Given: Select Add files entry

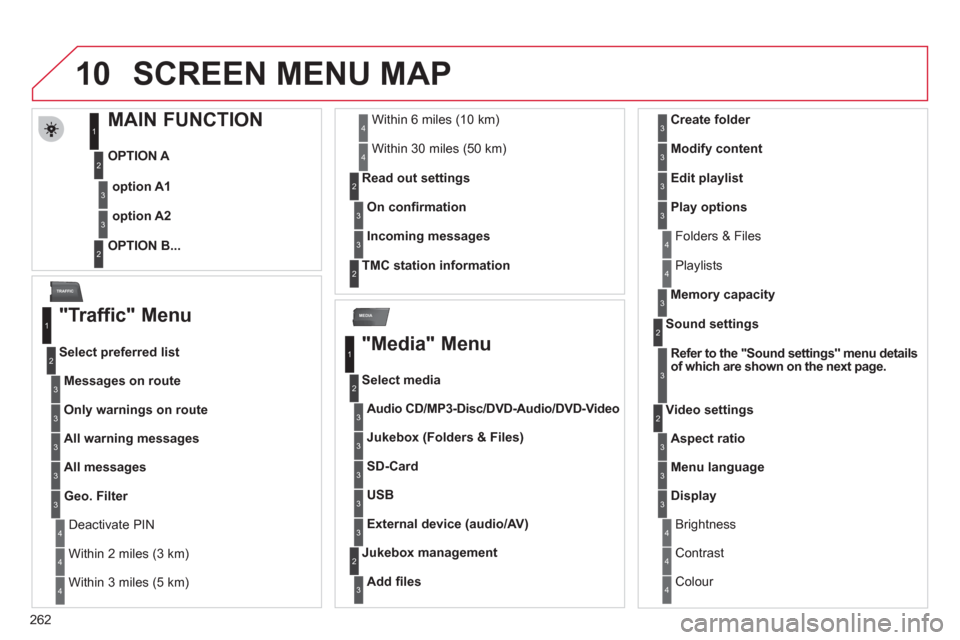Looking at the screenshot, I should click(x=394, y=582).
